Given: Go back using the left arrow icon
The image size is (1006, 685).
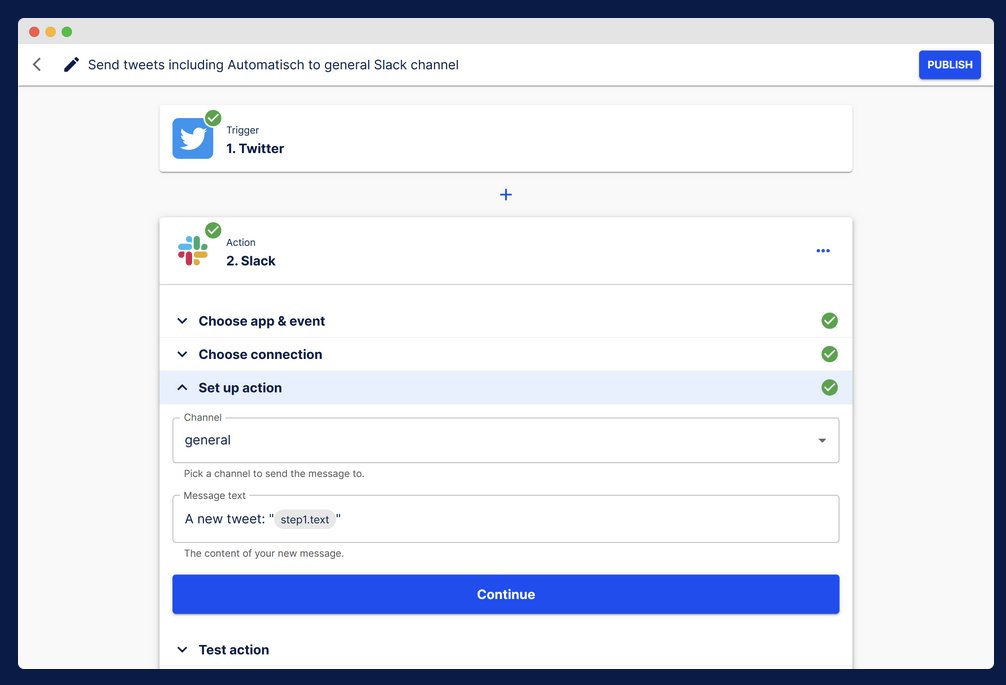Looking at the screenshot, I should (37, 64).
